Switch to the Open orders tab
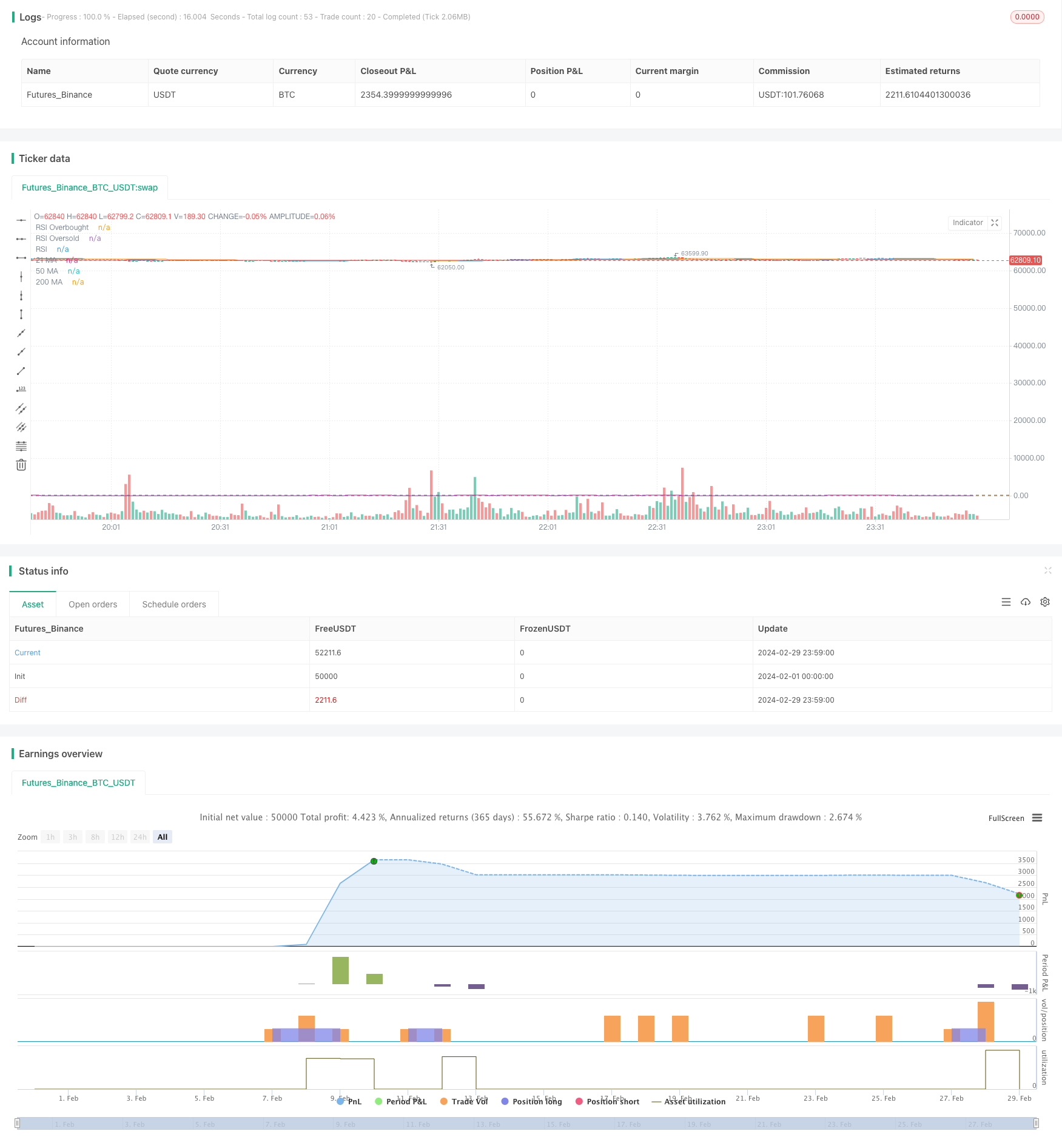The height and width of the screenshot is (1148, 1062). 93,604
